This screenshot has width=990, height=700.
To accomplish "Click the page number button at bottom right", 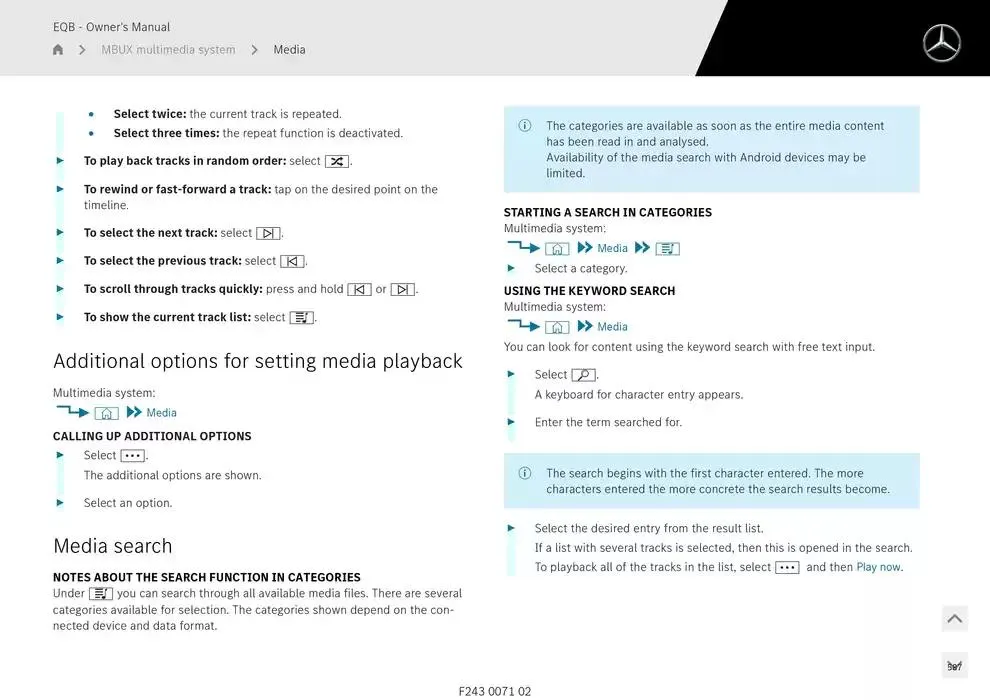I will point(954,666).
